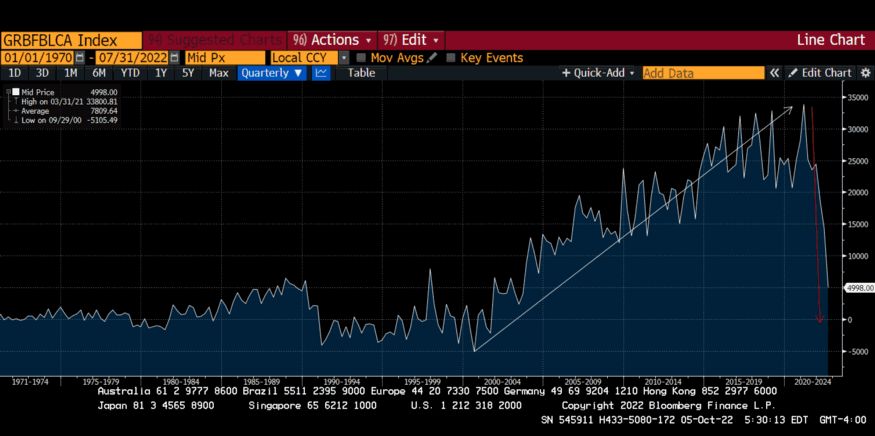The width and height of the screenshot is (875, 436).
Task: Enable the Mov Avgs checkbox
Action: [361, 58]
